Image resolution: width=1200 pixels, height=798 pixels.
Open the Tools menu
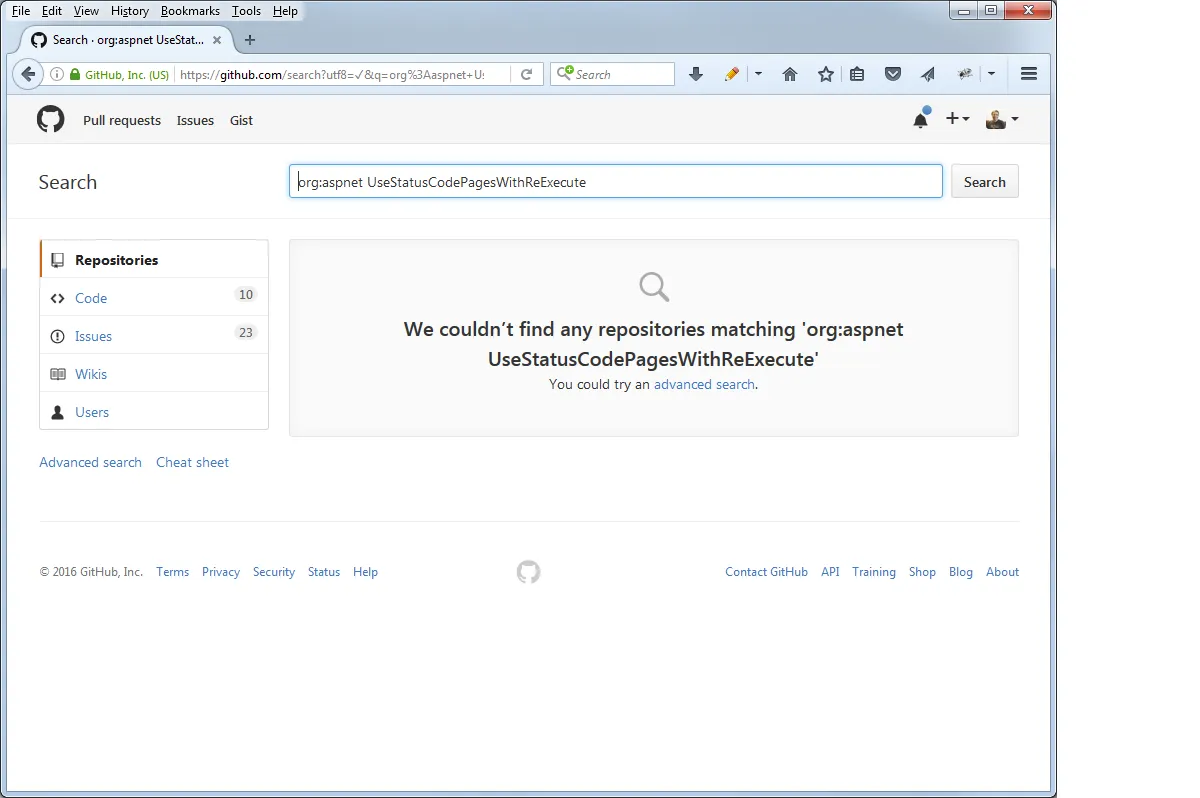246,11
